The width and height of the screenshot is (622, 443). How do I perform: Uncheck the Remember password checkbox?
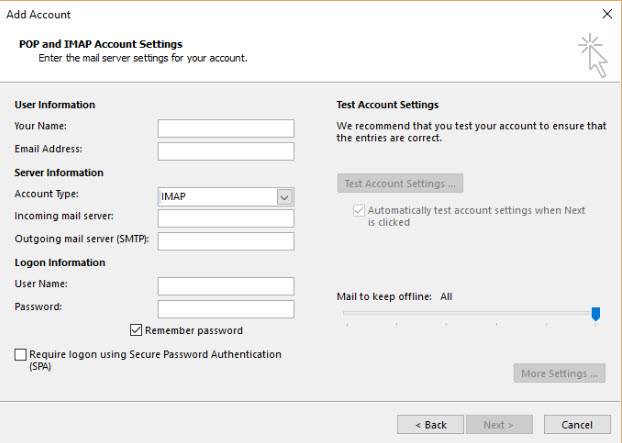136,330
